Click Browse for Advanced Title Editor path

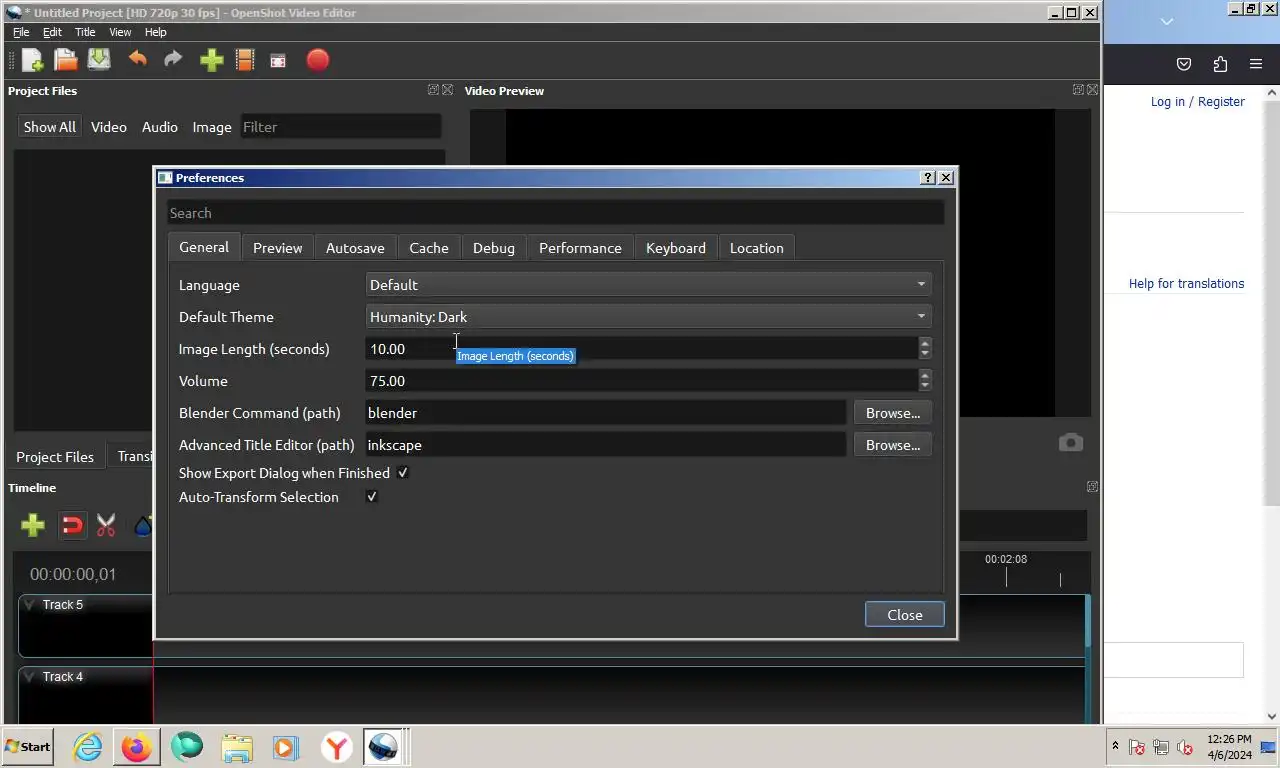tap(892, 445)
